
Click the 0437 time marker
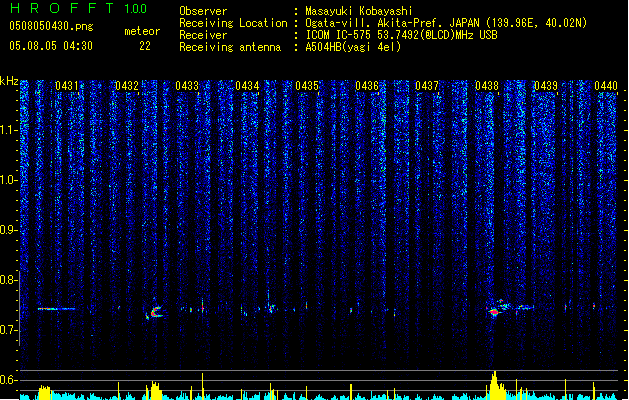pos(427,86)
